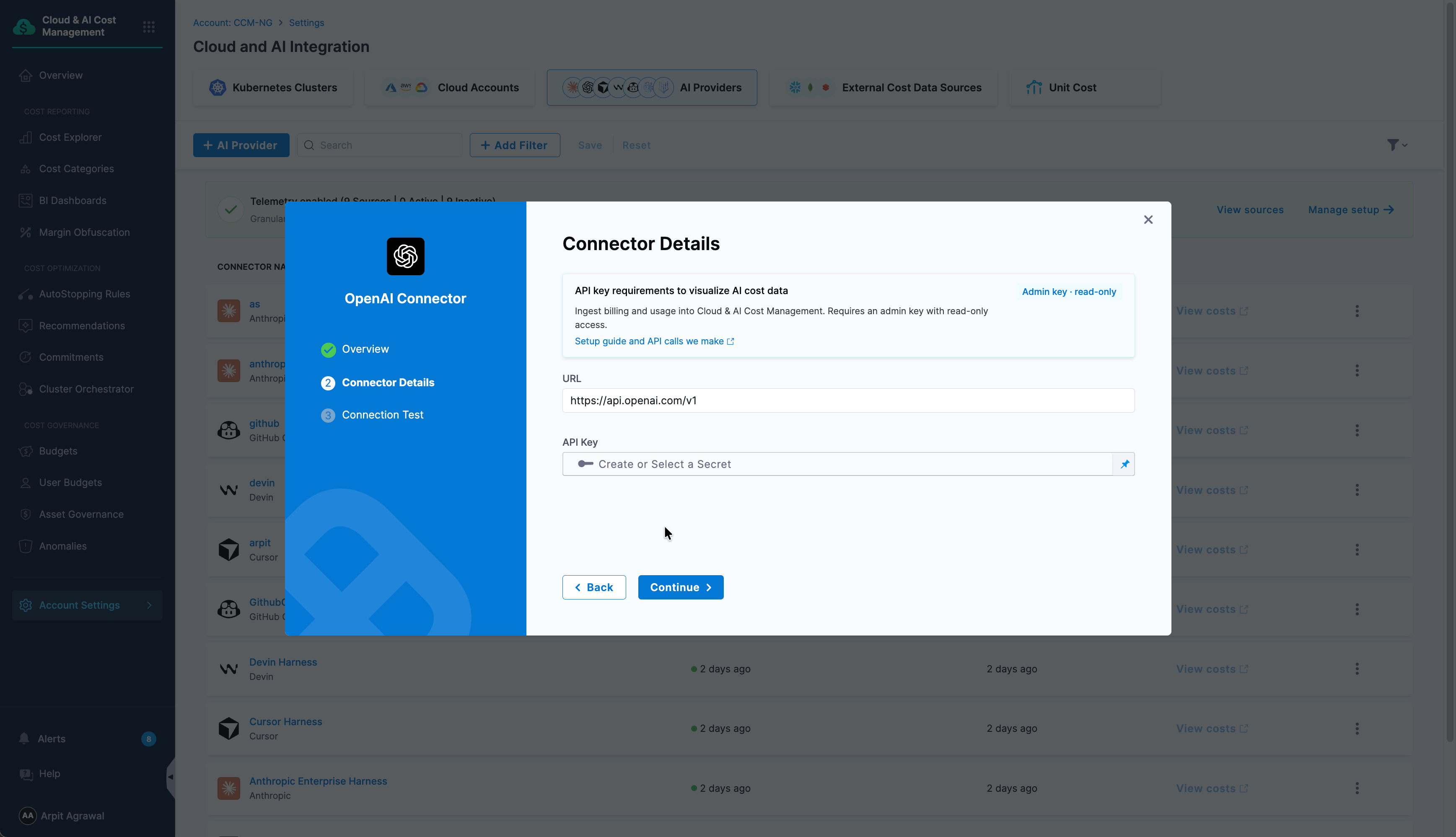Select the AI Providers tab
The height and width of the screenshot is (837, 1456).
[x=652, y=88]
